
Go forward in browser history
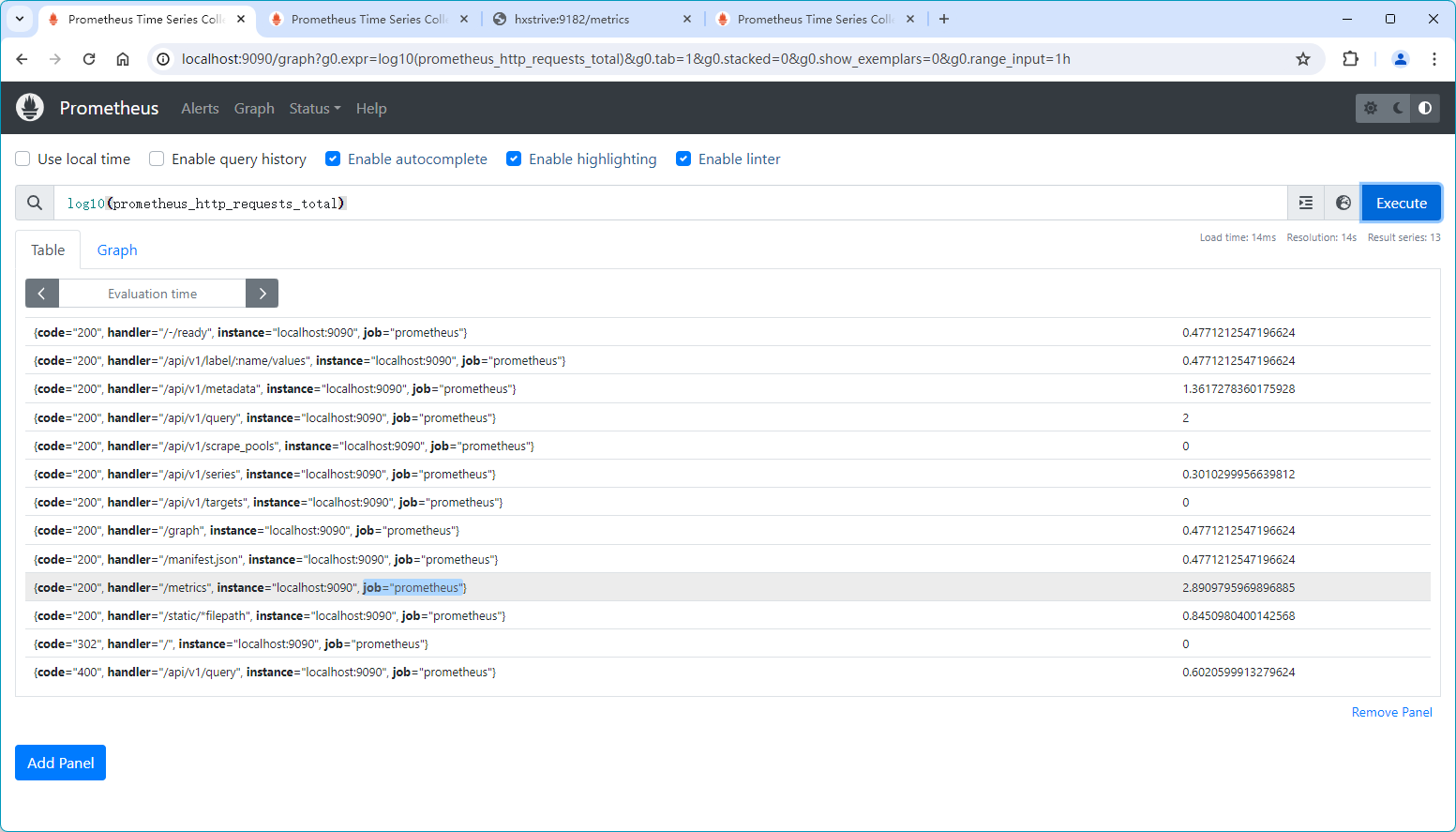55,59
